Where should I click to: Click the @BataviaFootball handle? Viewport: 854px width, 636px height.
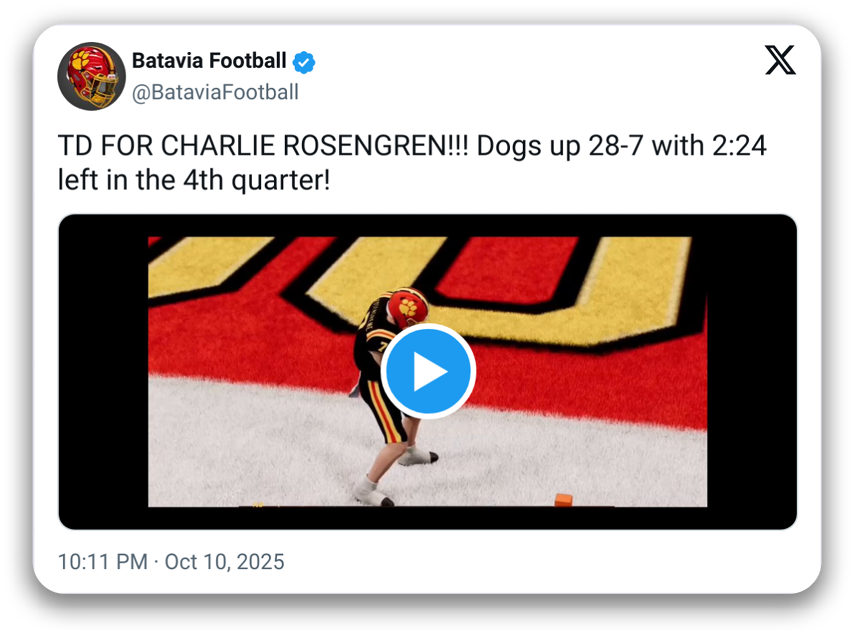point(215,92)
